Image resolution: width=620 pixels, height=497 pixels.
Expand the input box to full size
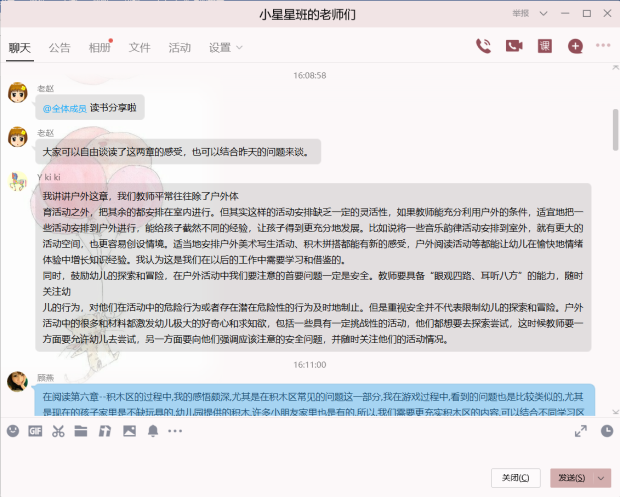581,431
